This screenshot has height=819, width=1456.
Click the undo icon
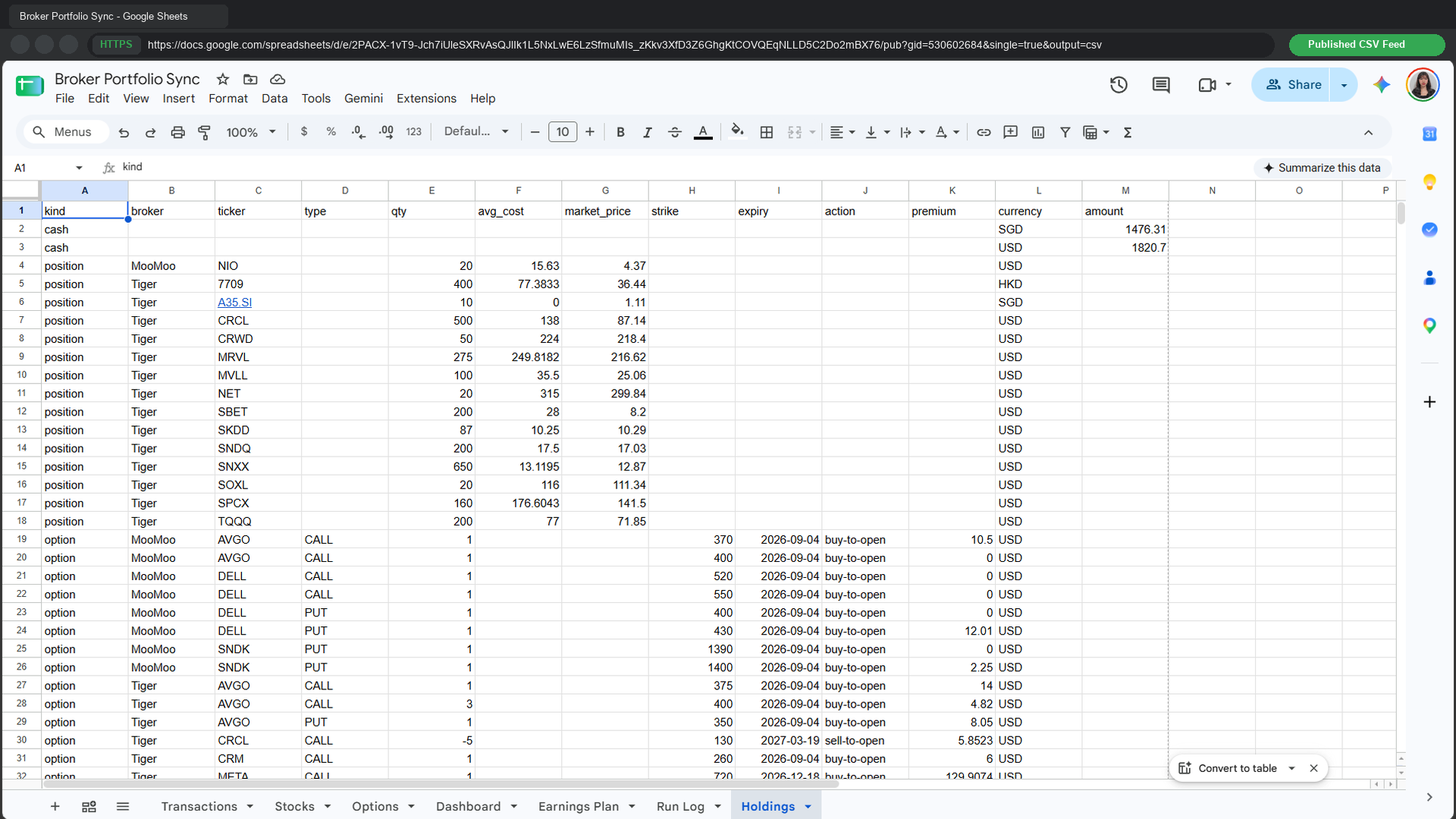pos(124,133)
